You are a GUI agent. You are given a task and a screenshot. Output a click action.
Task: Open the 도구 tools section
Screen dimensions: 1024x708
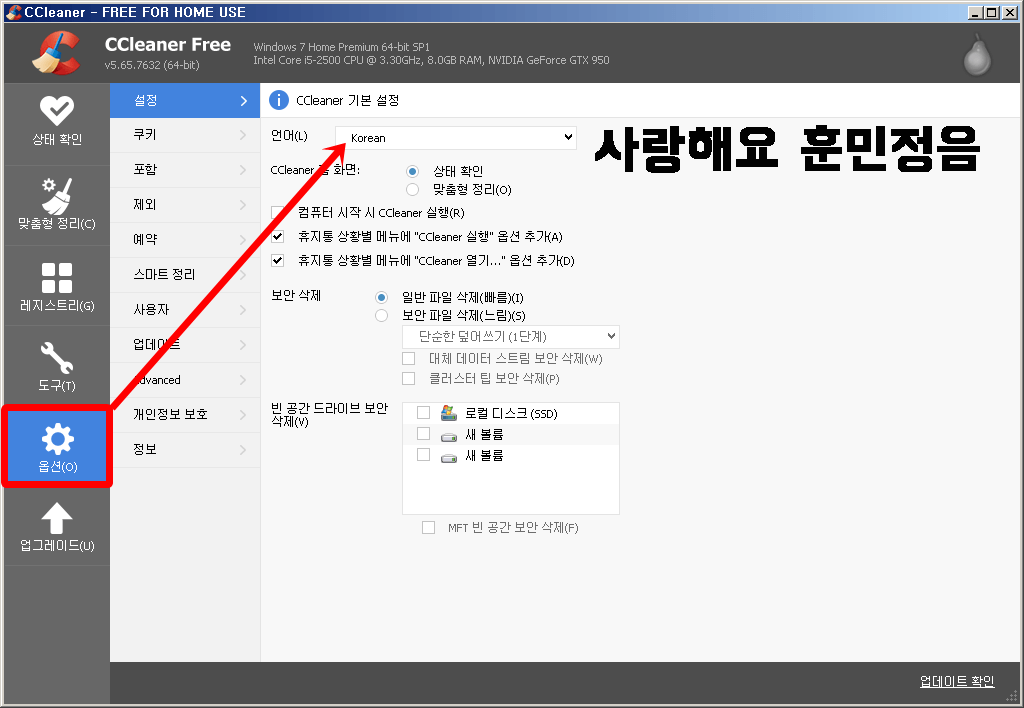click(57, 366)
